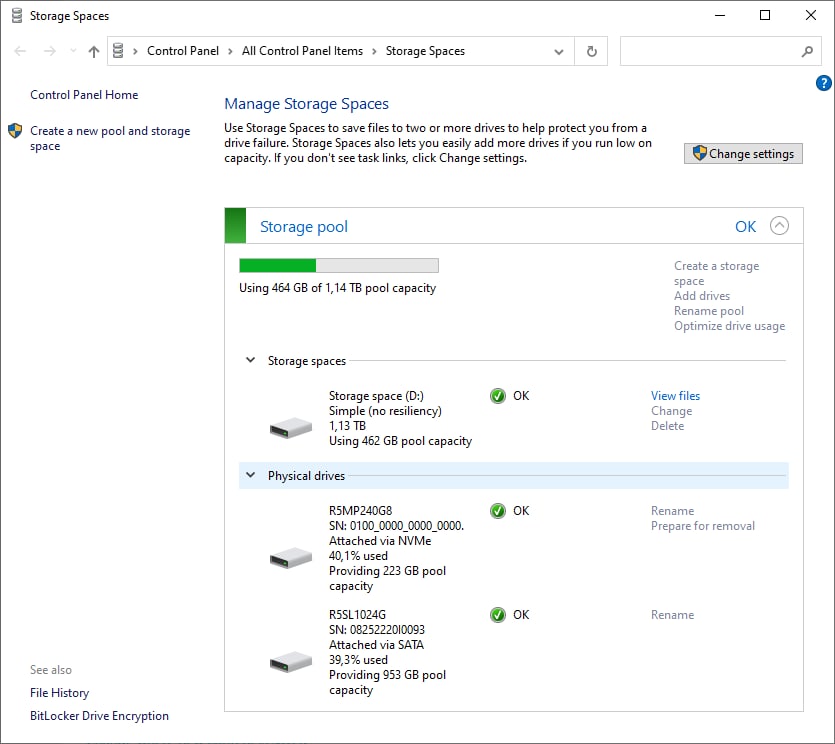Open the address bar history dropdown

[559, 52]
